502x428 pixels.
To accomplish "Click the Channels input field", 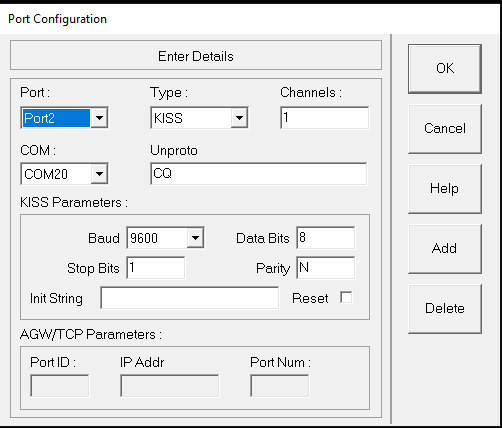I will click(x=325, y=118).
